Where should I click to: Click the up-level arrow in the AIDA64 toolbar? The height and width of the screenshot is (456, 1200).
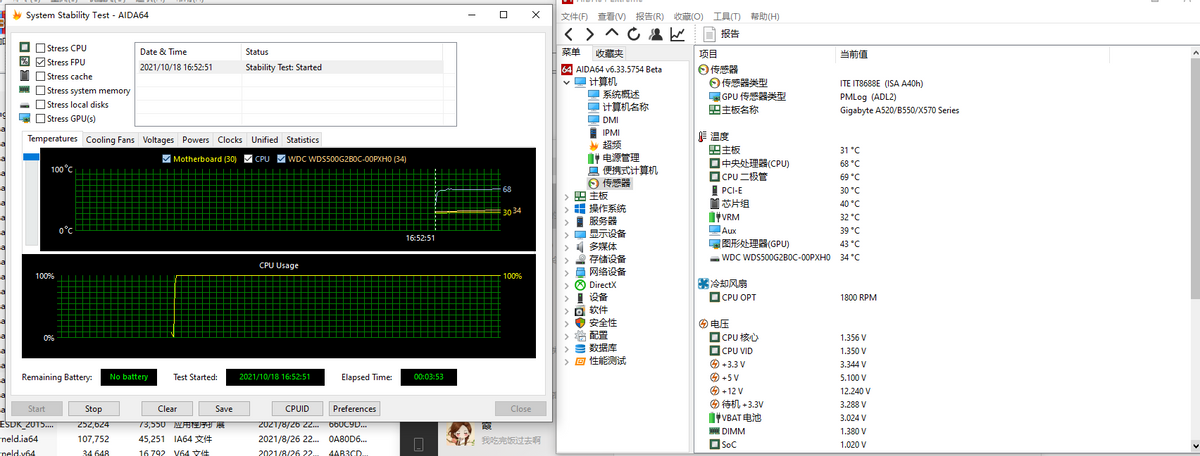click(612, 34)
